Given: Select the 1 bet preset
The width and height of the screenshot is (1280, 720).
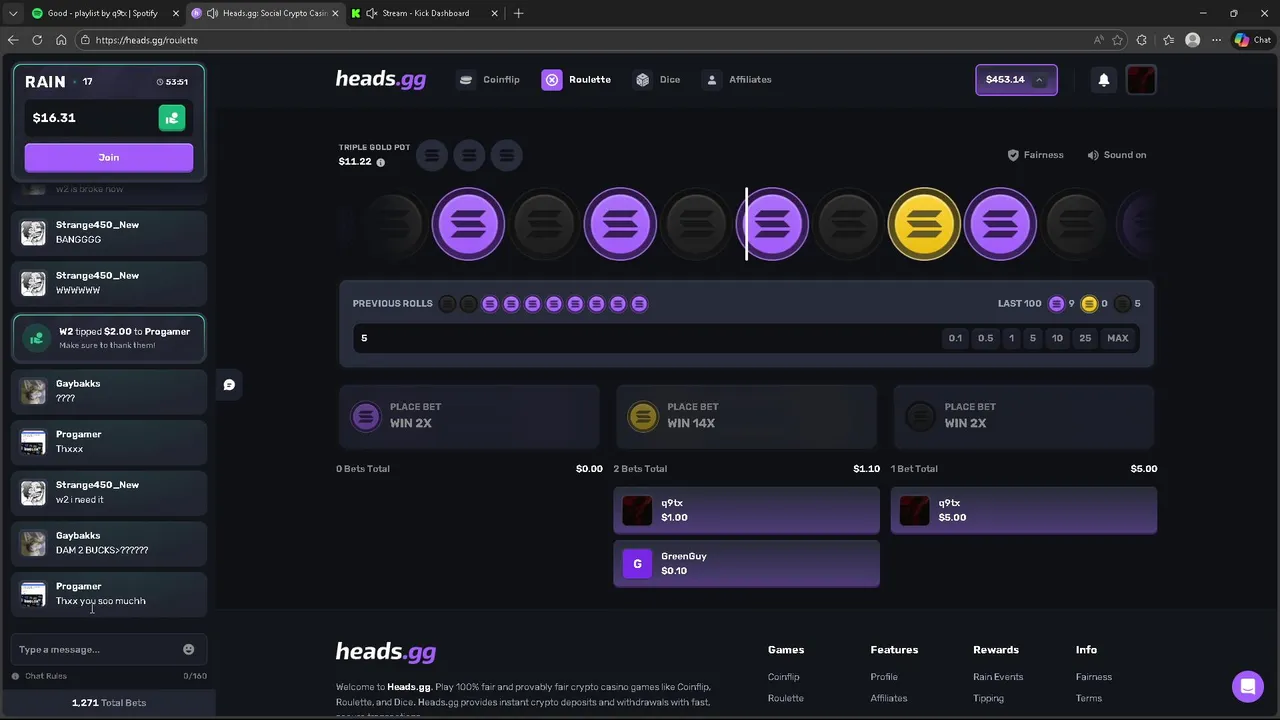Looking at the screenshot, I should pos(1011,338).
